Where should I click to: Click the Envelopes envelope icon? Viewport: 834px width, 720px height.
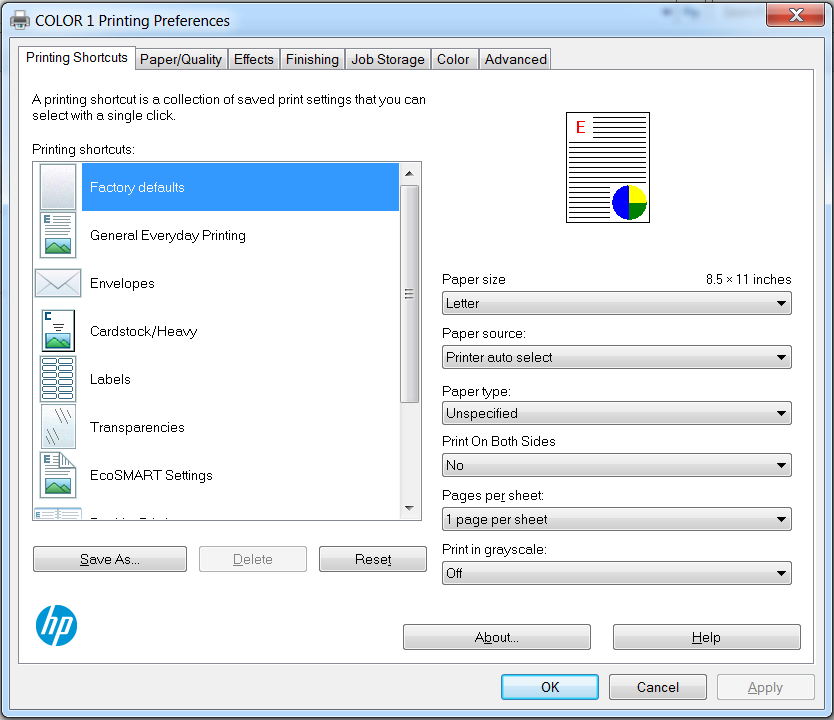pyautogui.click(x=58, y=283)
